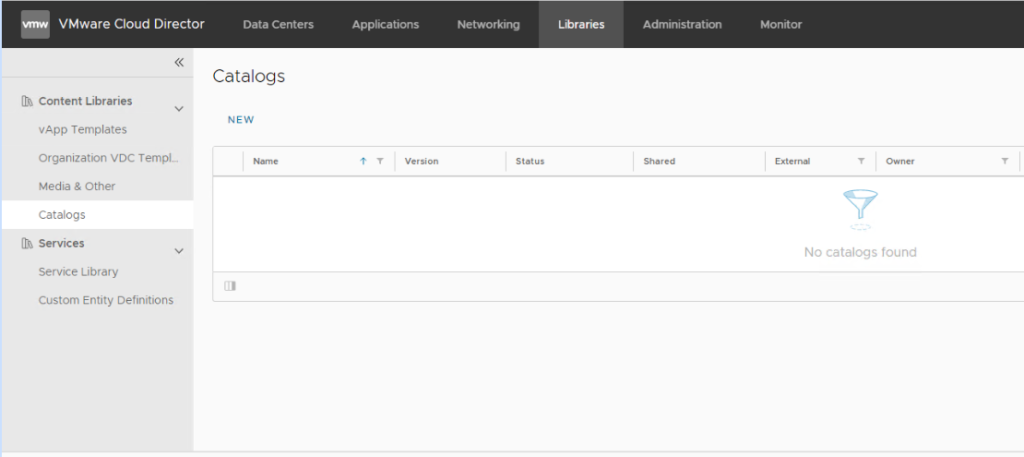Open the External column filter icon
The height and width of the screenshot is (457, 1024).
861,161
